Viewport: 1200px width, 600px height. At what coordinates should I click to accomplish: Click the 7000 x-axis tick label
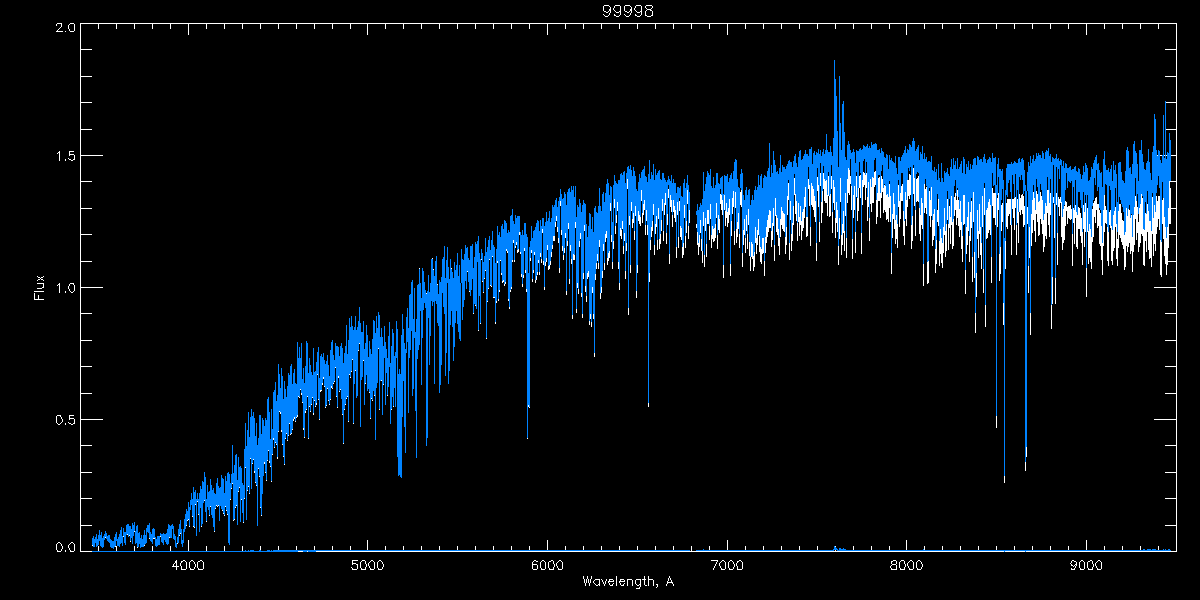pos(726,564)
